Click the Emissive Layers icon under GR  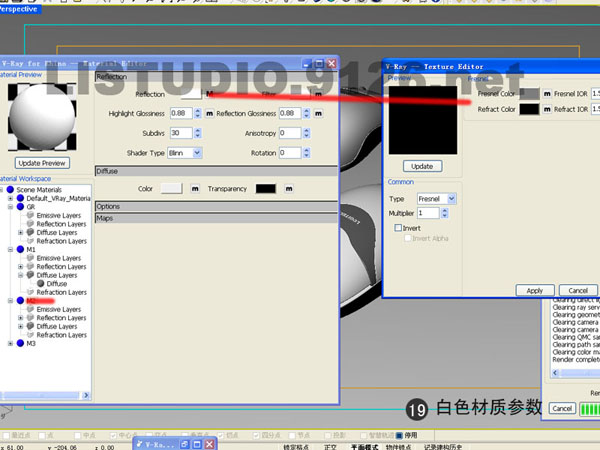point(30,215)
